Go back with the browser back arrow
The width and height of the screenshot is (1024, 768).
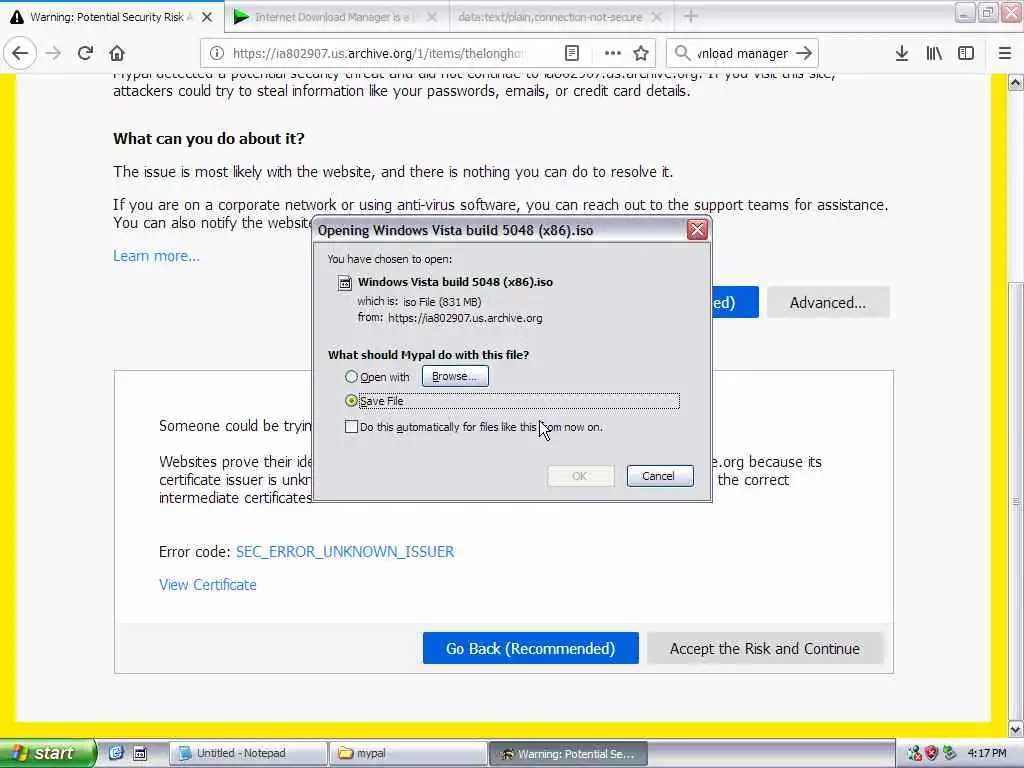20,53
